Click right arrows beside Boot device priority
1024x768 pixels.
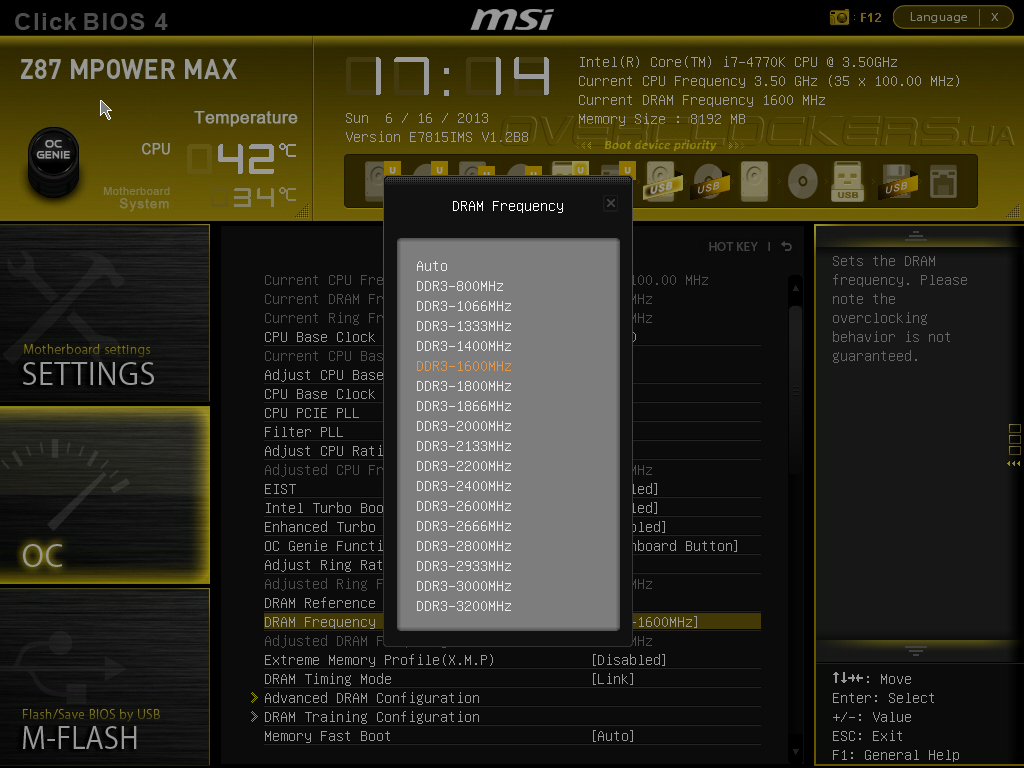pyautogui.click(x=737, y=146)
